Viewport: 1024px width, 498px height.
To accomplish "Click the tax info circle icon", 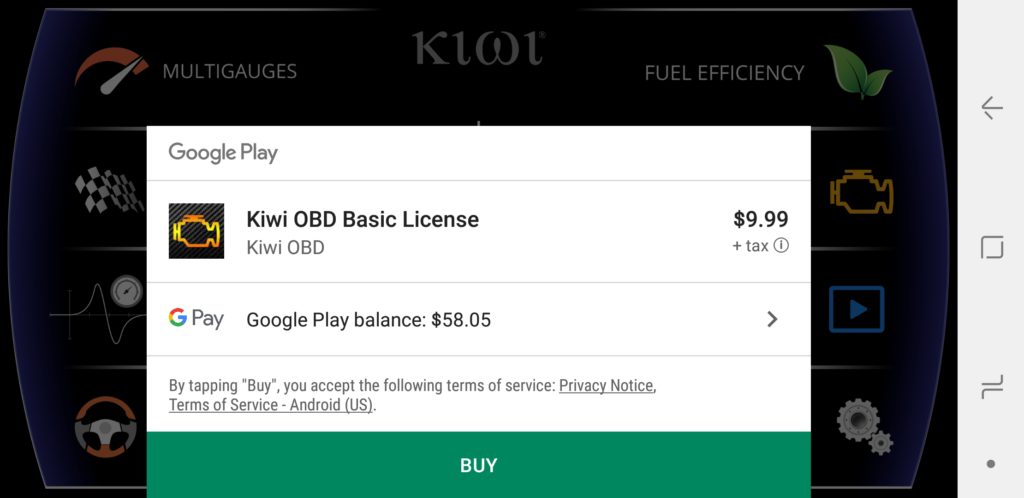I will pos(781,245).
